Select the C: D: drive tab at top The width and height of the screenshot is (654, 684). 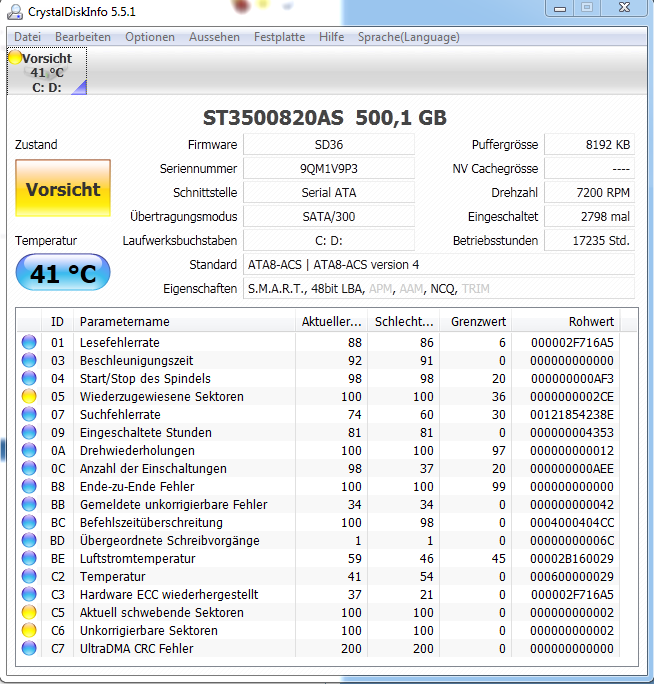[47, 72]
